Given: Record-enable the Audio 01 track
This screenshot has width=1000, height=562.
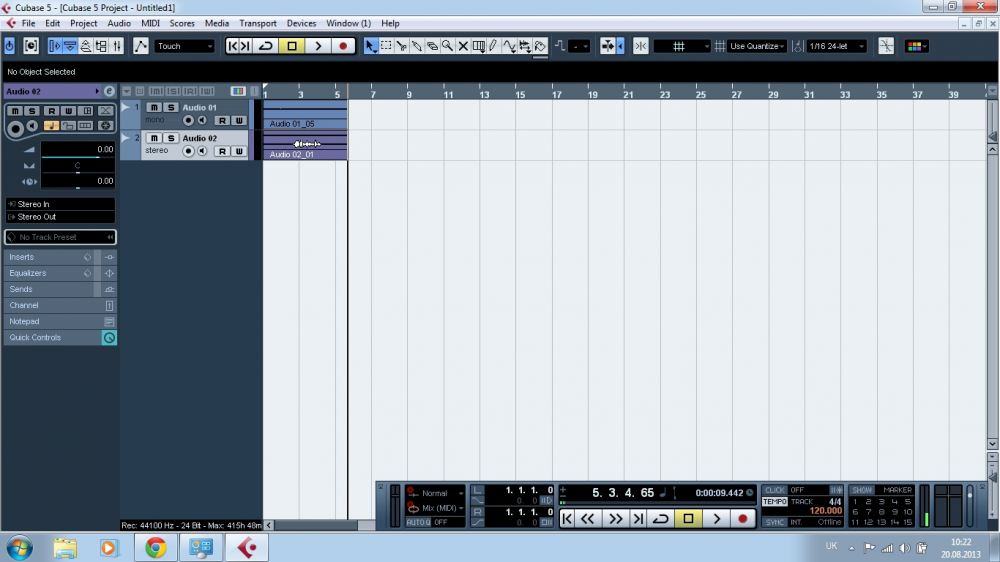Looking at the screenshot, I should [188, 120].
